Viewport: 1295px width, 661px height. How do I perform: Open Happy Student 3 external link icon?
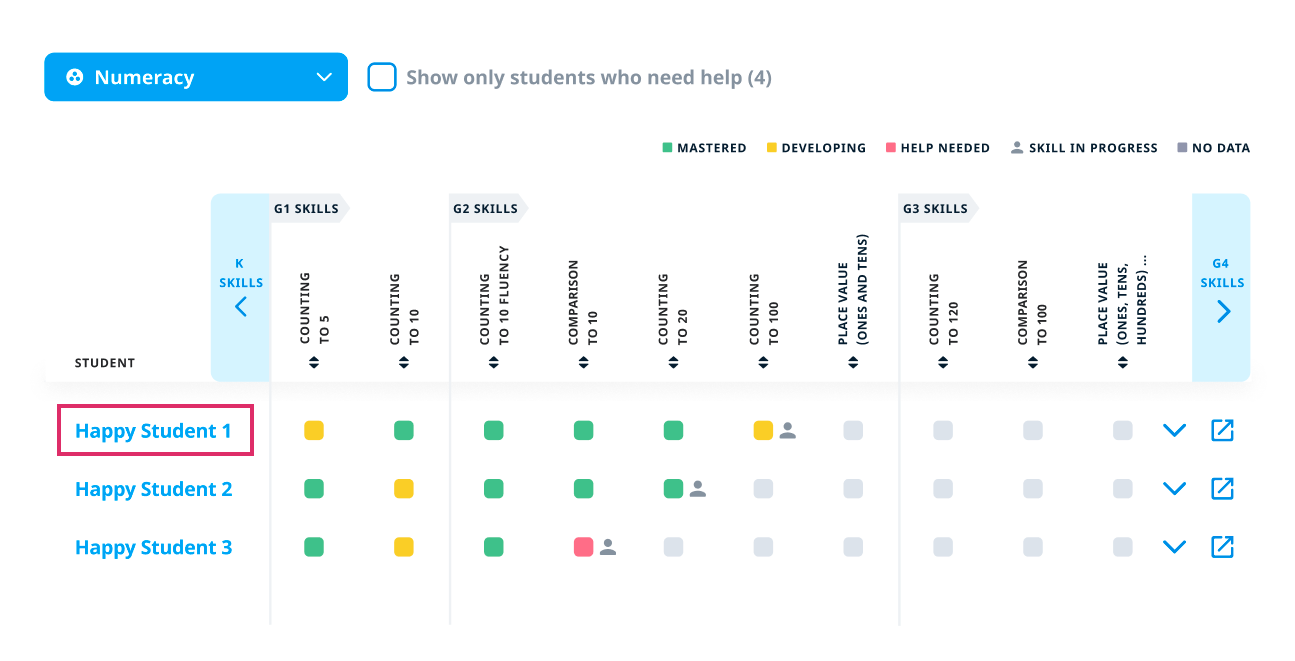tap(1222, 547)
